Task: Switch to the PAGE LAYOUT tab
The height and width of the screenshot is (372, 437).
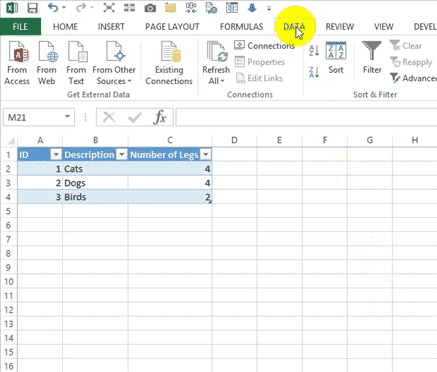Action: pyautogui.click(x=172, y=27)
